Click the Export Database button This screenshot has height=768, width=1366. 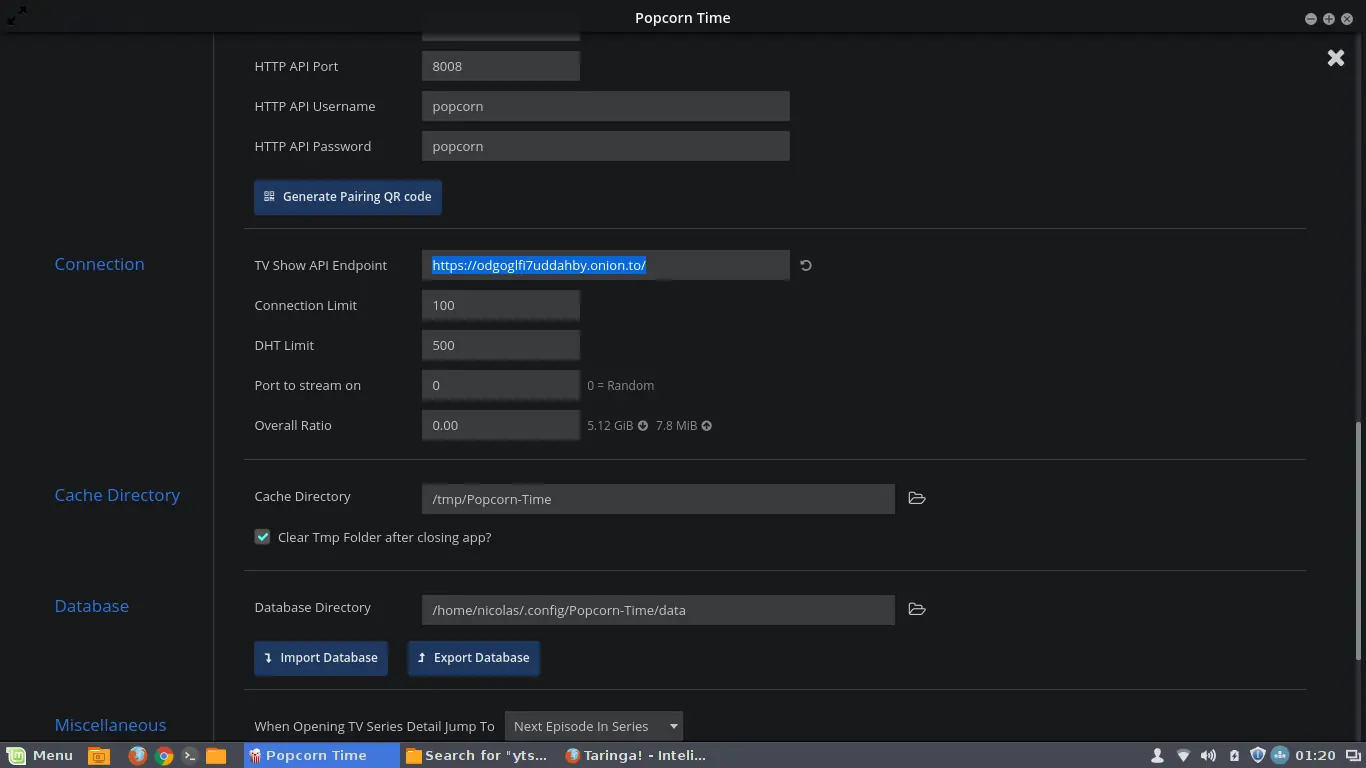pyautogui.click(x=474, y=658)
